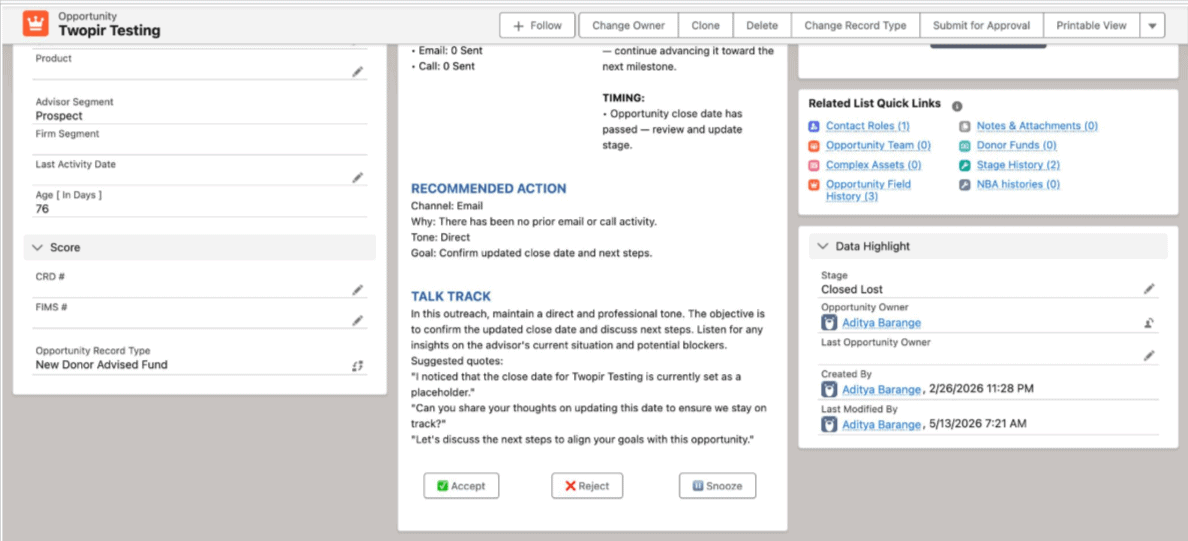Screen dimensions: 1188x541
Task: Click change record type icon beside New Donor Advised Fund
Action: click(358, 365)
